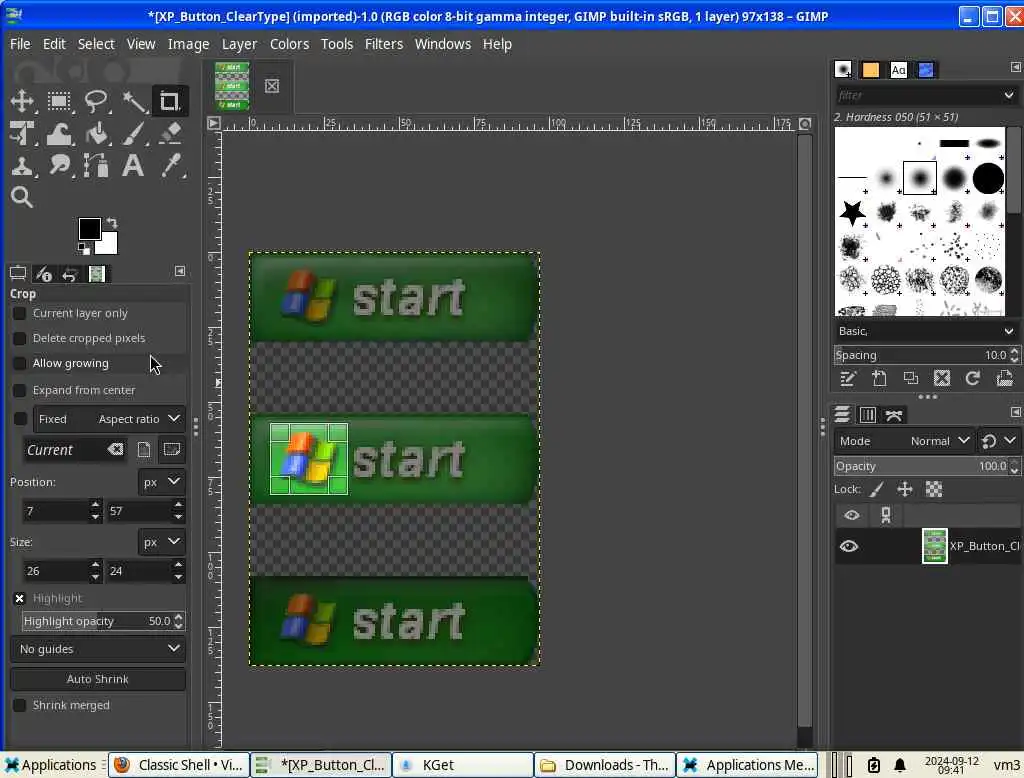
Task: Select the Move tool
Action: (x=22, y=101)
